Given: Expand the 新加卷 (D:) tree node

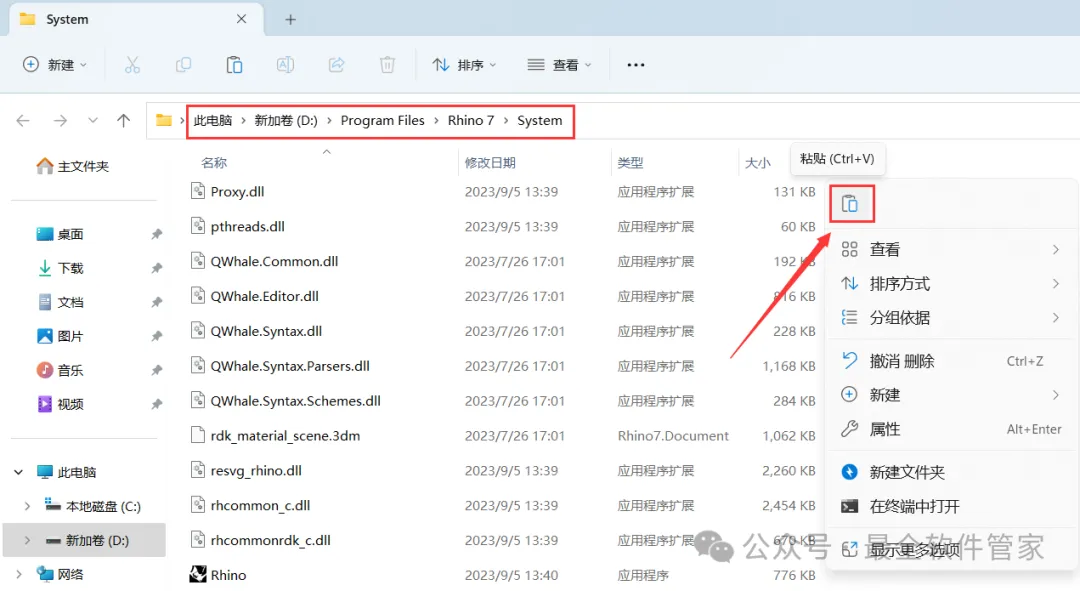Looking at the screenshot, I should tap(27, 541).
